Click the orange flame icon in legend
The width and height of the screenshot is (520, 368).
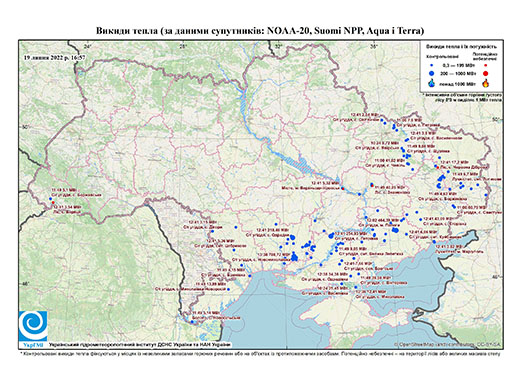pyautogui.click(x=485, y=83)
